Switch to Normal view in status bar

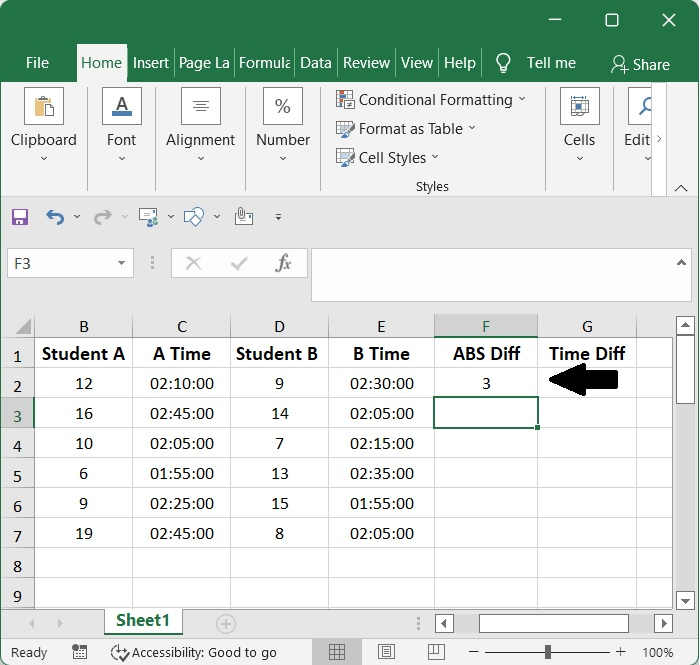(337, 652)
